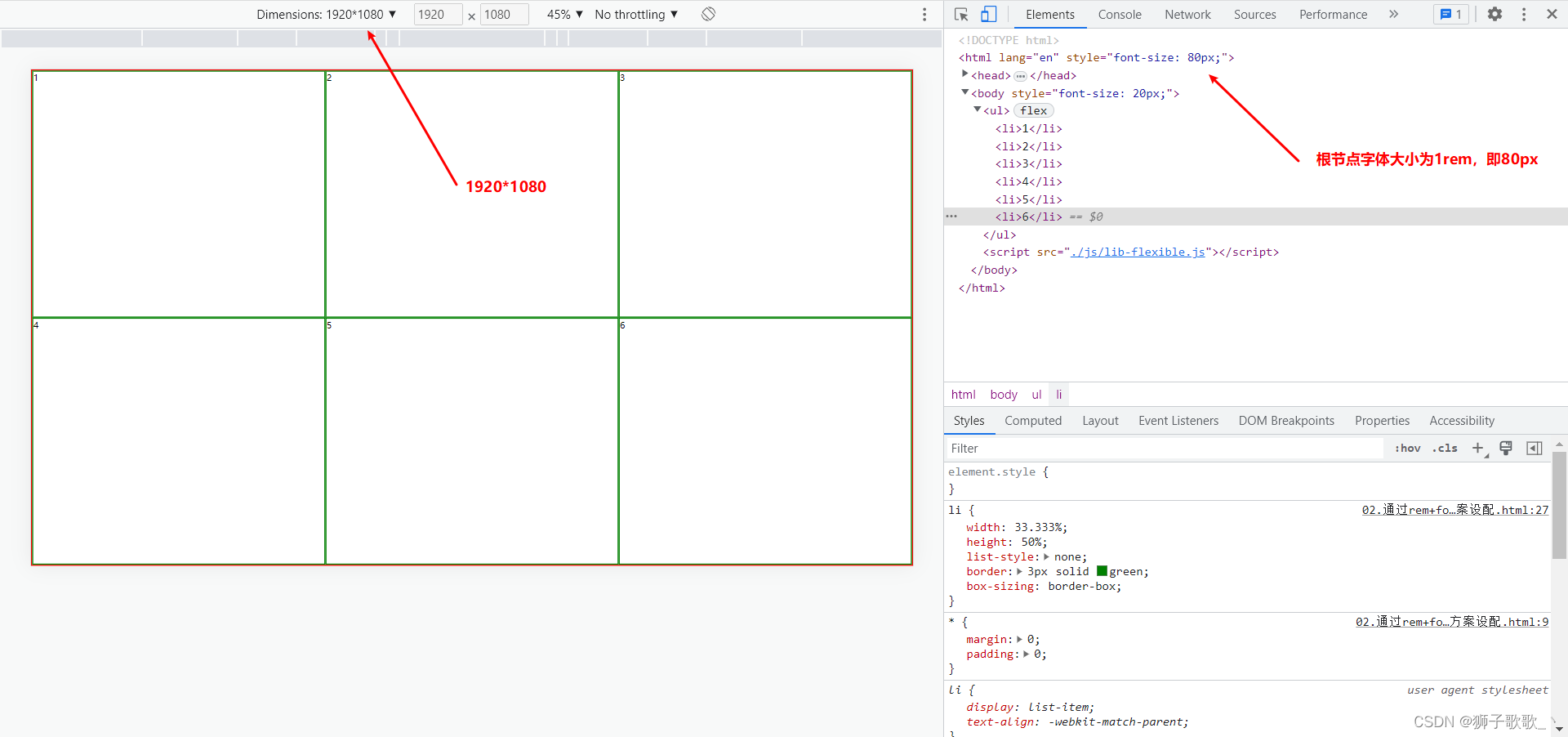This screenshot has width=1568, height=737.
Task: Click the styles Filter input
Action: [1165, 448]
